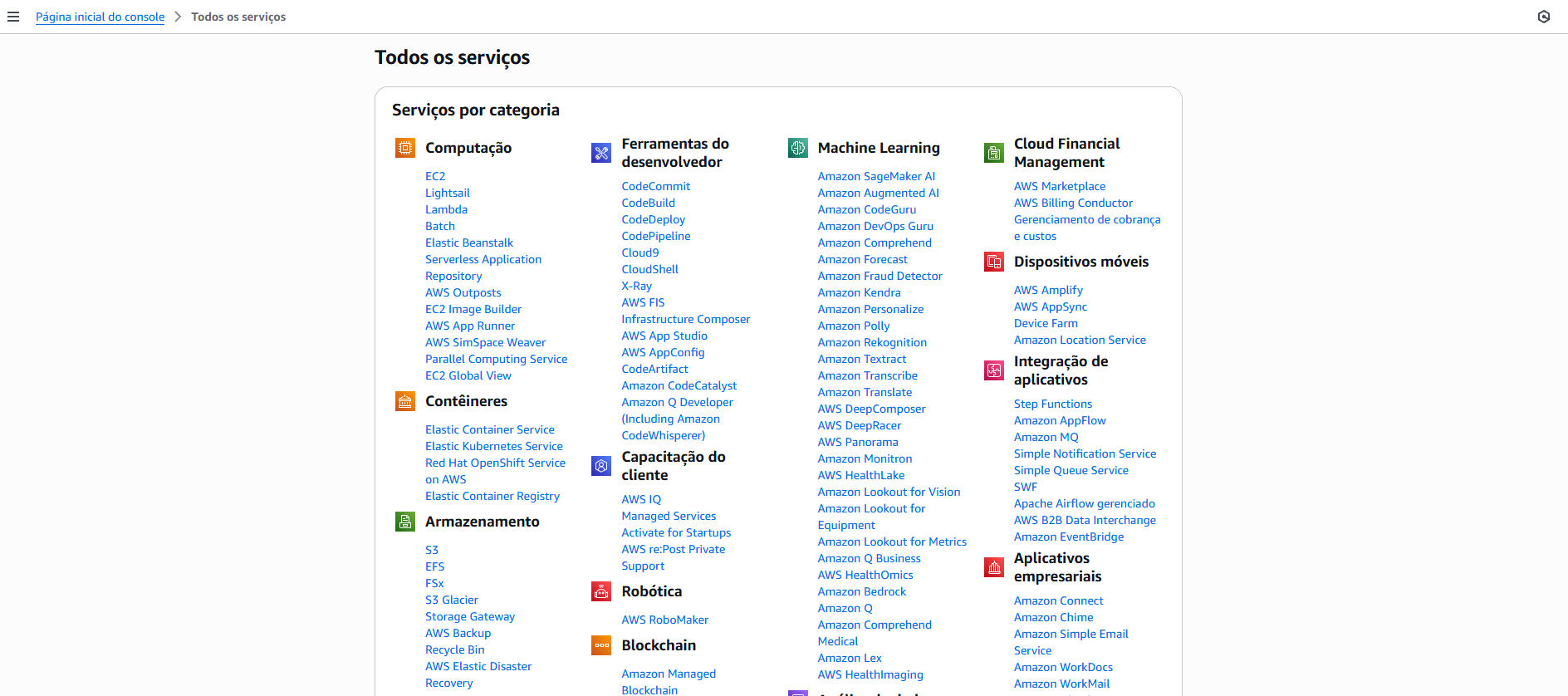This screenshot has height=696, width=1568.
Task: Open Amazon Chime link
Action: [x=1053, y=617]
